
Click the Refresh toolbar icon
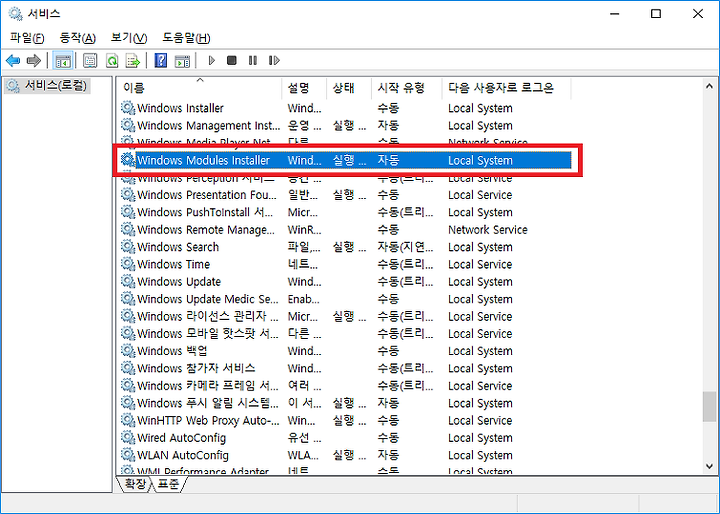point(112,61)
